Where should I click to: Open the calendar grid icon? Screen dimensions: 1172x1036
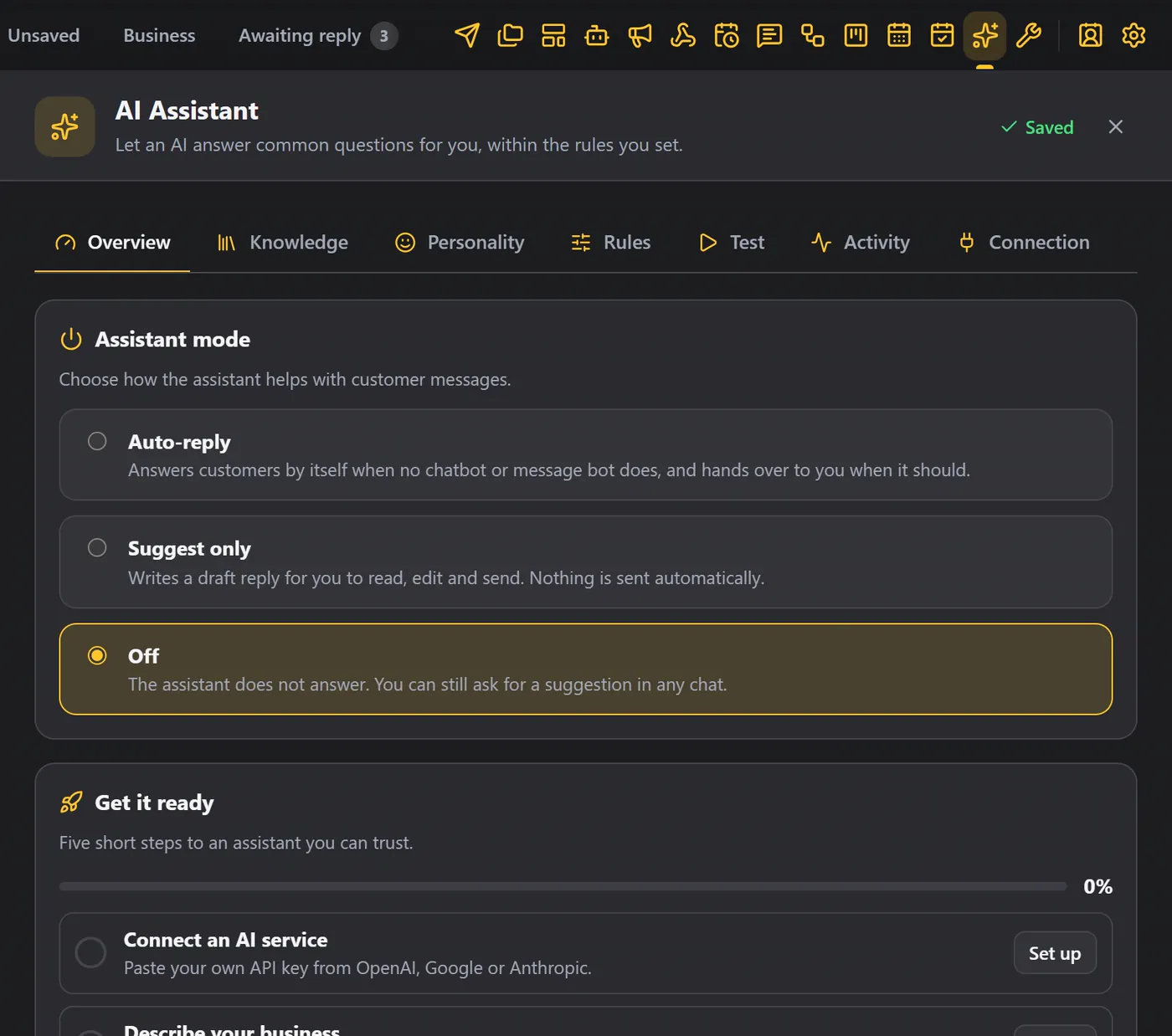click(x=899, y=35)
